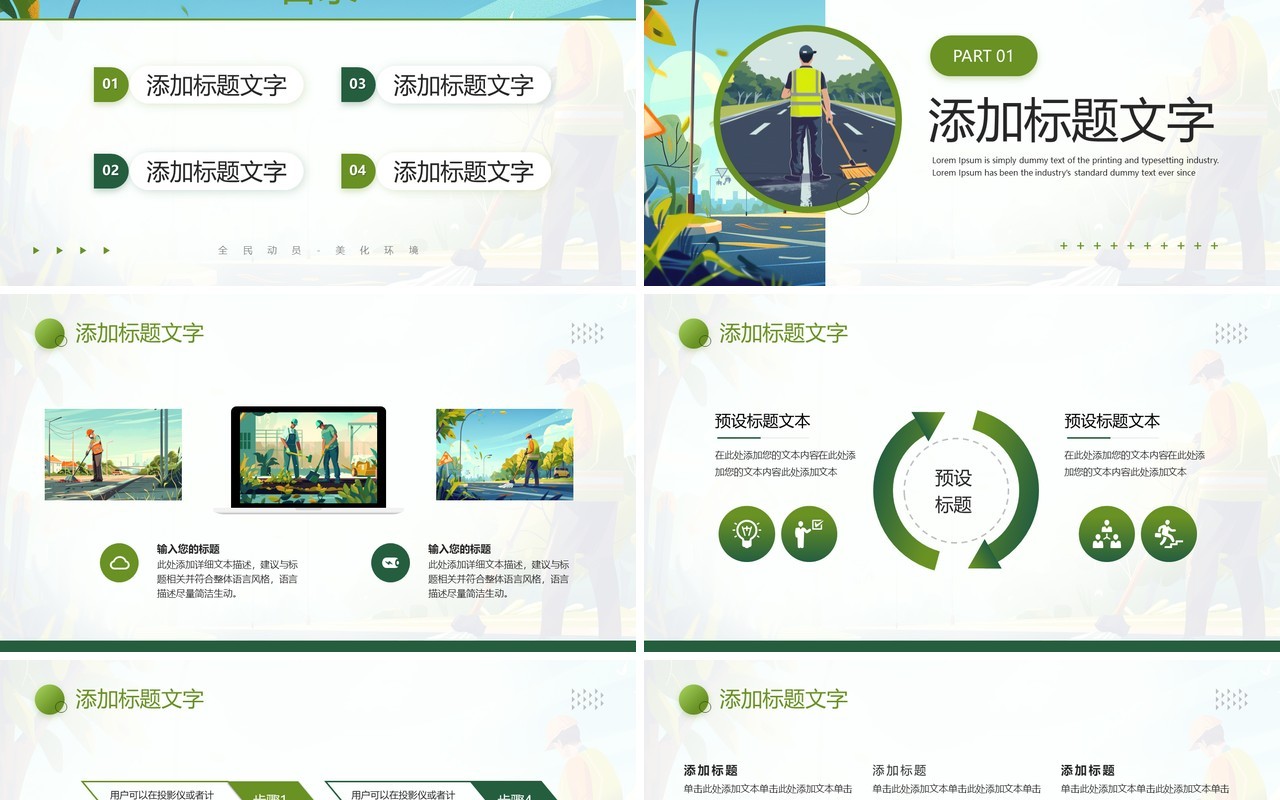Click the footer text 全民动员 - 美化环境
The height and width of the screenshot is (800, 1280).
(318, 250)
